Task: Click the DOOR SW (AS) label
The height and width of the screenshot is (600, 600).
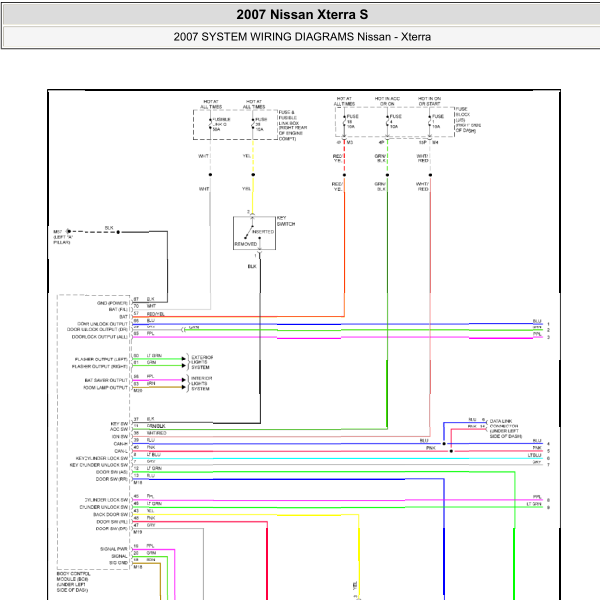Action: click(x=112, y=472)
